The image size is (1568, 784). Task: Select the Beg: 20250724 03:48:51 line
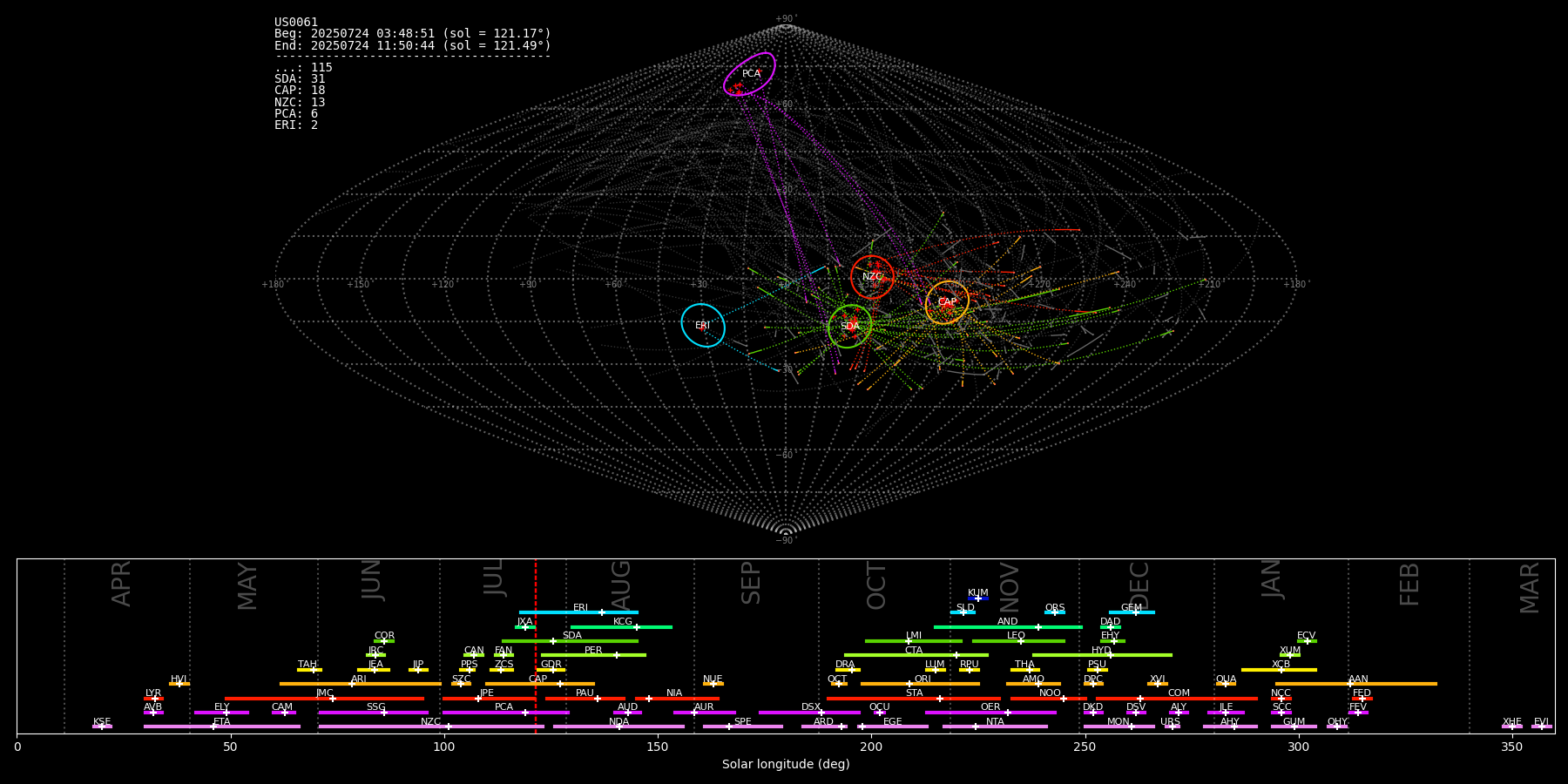[x=413, y=34]
